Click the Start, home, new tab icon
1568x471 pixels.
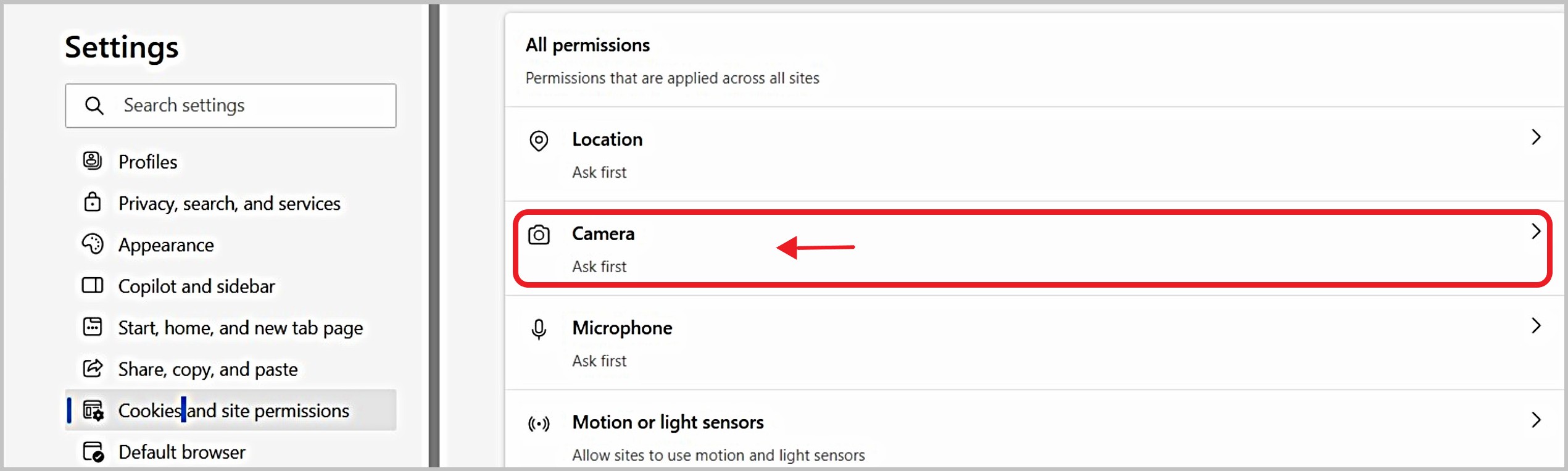(x=93, y=327)
